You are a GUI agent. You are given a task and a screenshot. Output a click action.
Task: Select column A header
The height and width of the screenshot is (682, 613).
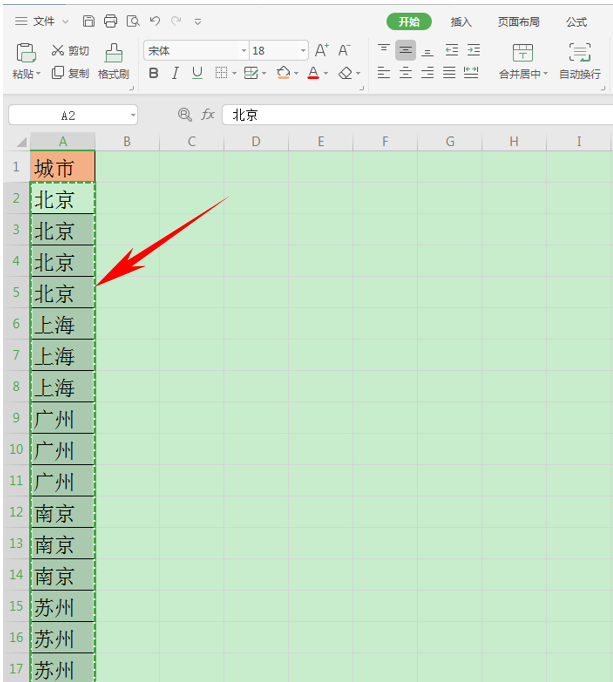[x=63, y=141]
